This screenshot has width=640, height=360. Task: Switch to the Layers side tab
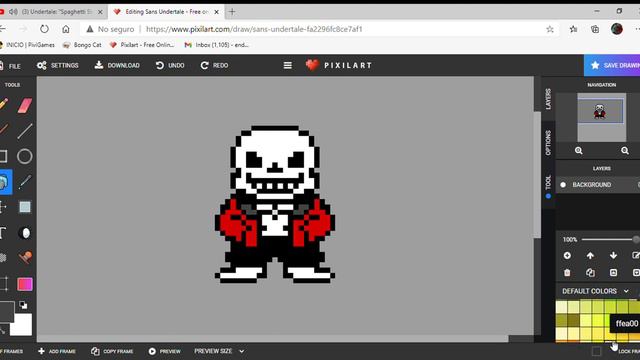pyautogui.click(x=548, y=99)
